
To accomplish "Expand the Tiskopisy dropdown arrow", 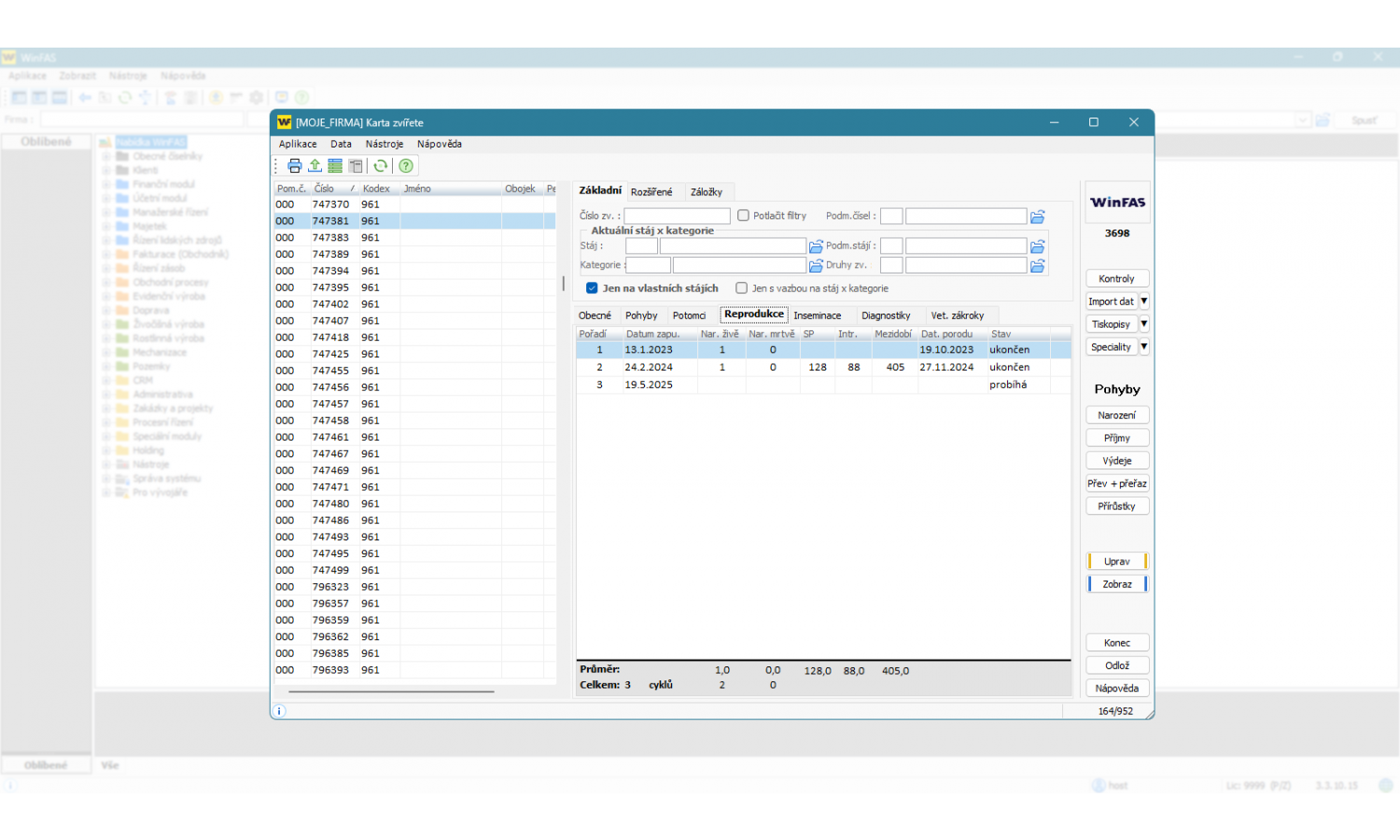I will (x=1143, y=324).
